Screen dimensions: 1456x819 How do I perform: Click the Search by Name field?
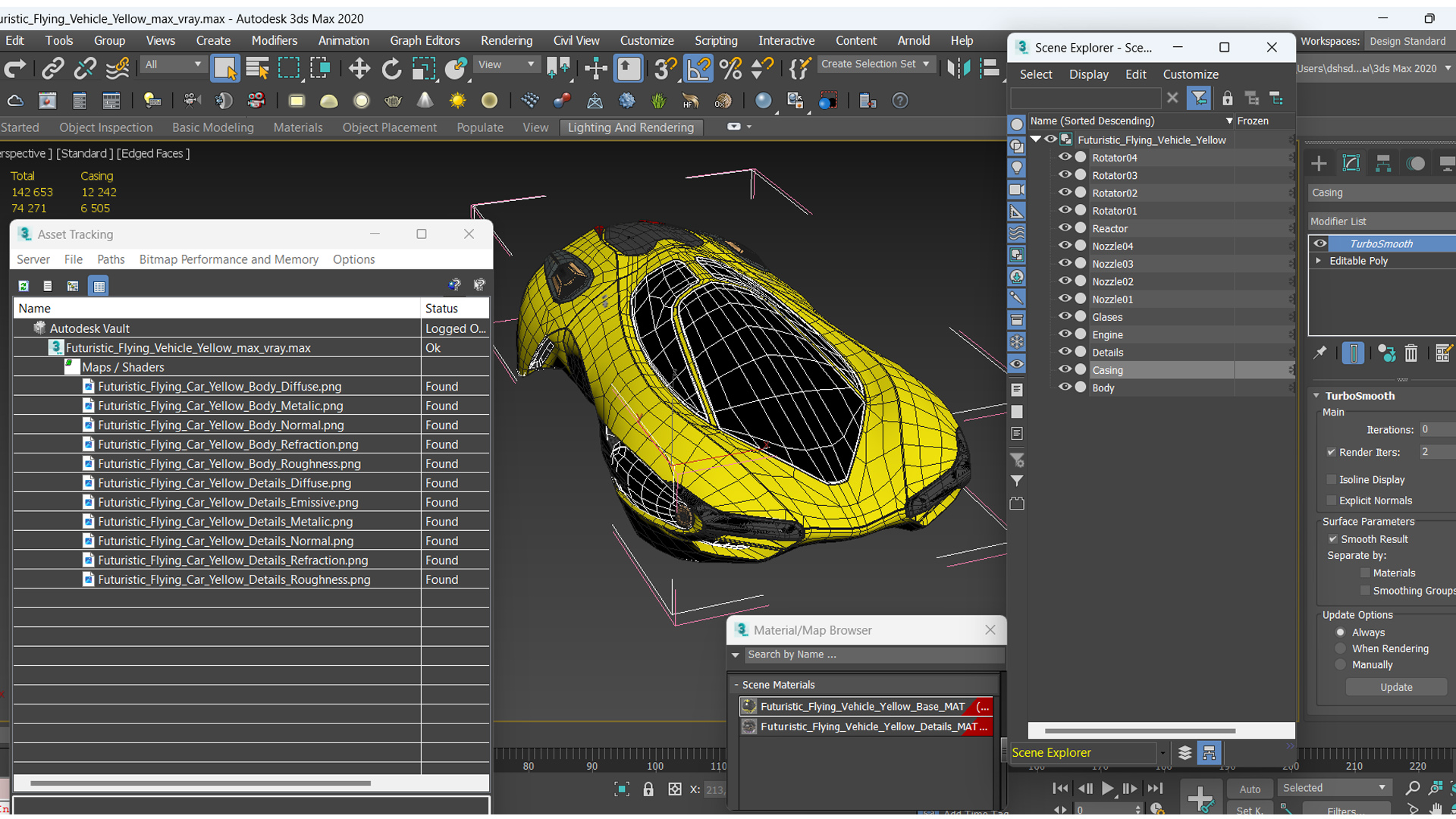tap(874, 654)
